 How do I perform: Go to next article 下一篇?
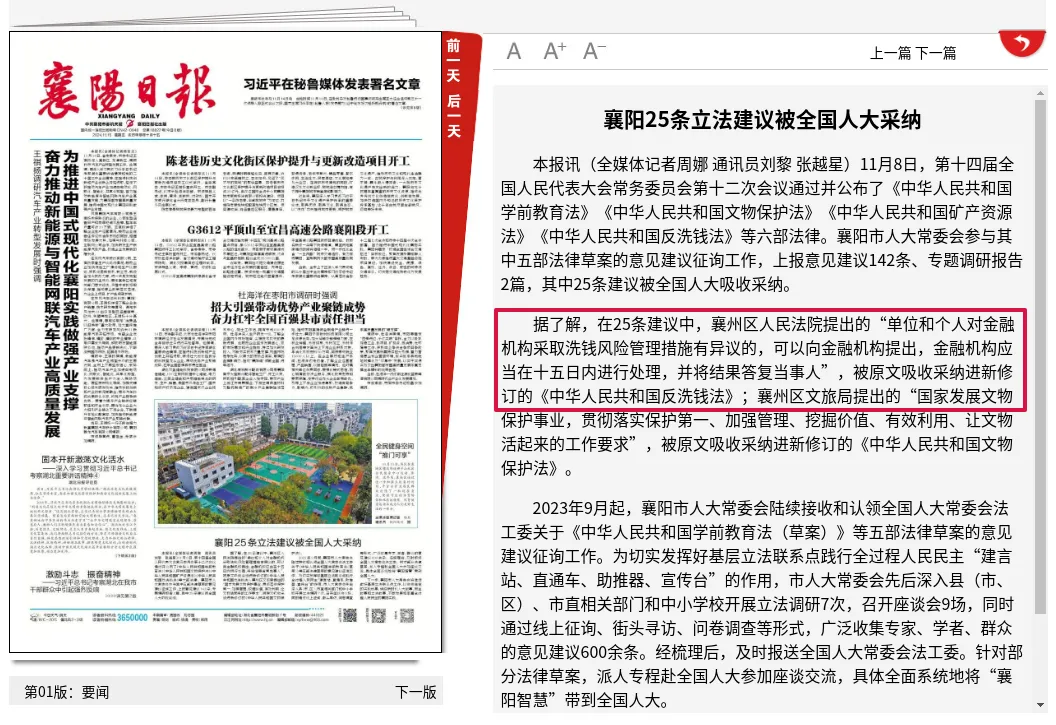click(x=935, y=53)
